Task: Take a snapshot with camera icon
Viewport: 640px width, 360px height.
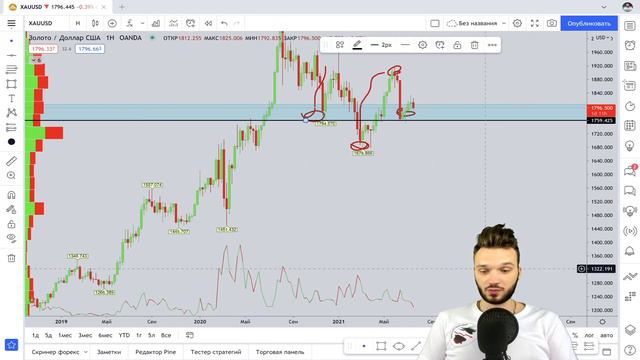Action: coord(551,23)
